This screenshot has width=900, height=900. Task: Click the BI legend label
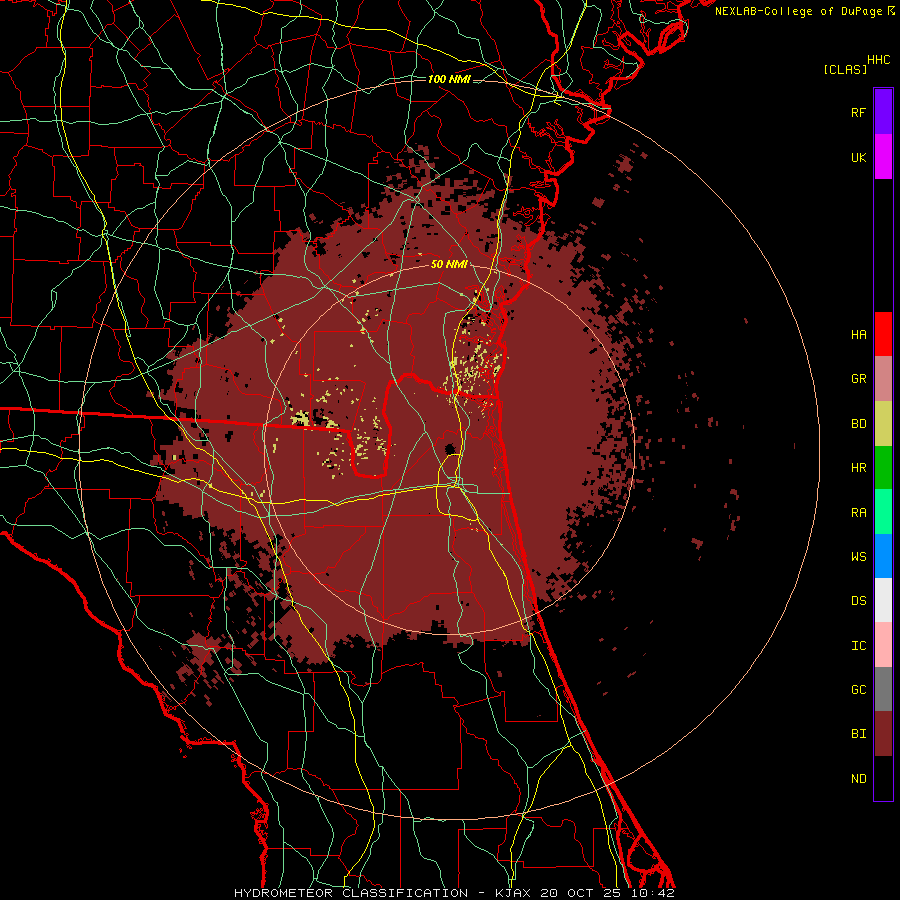click(858, 734)
